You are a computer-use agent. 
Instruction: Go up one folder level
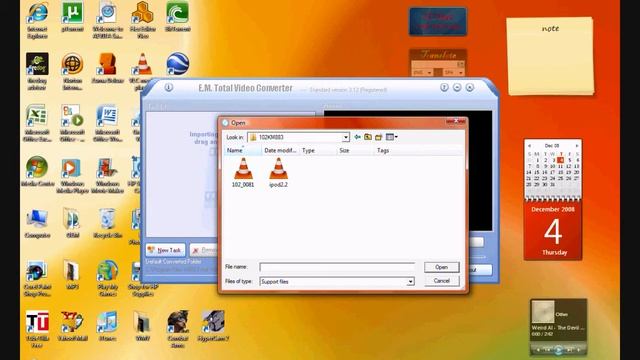pyautogui.click(x=368, y=137)
